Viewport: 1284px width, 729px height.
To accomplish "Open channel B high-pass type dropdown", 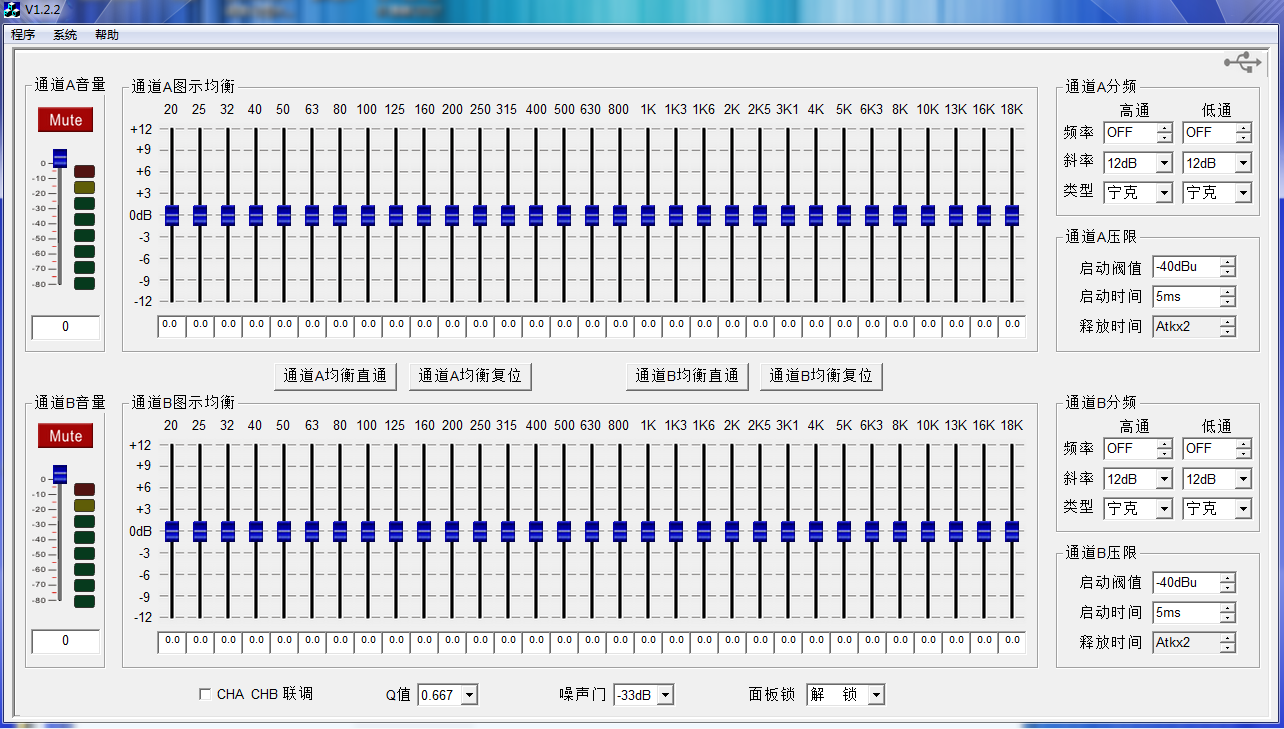I will (x=1164, y=509).
